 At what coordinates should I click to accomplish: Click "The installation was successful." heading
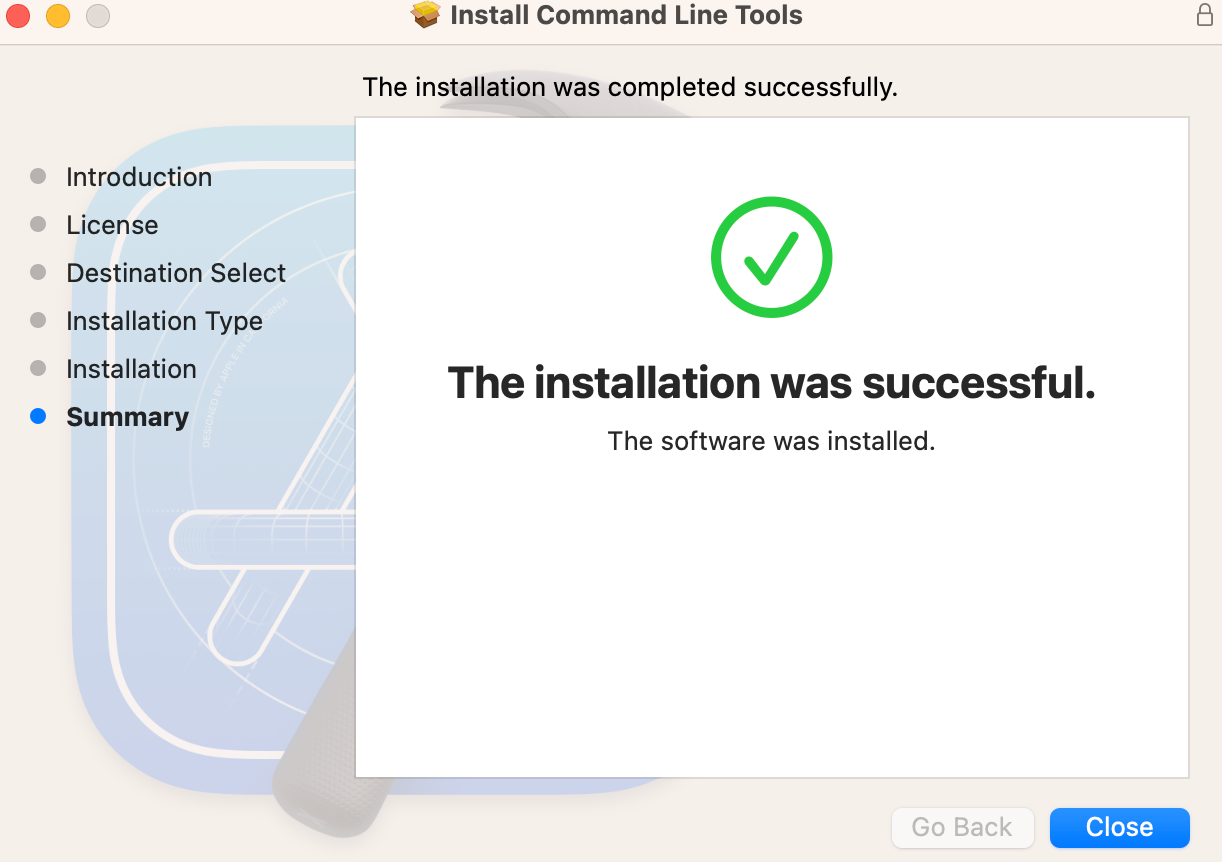[x=771, y=383]
